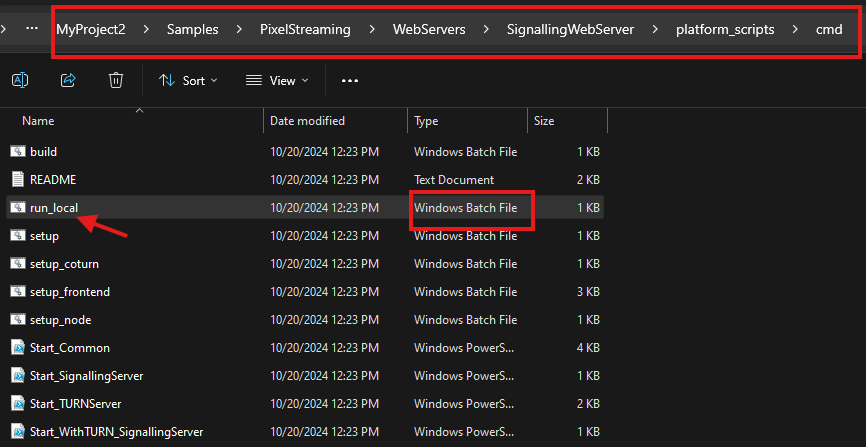Click the Type column header

click(x=427, y=121)
